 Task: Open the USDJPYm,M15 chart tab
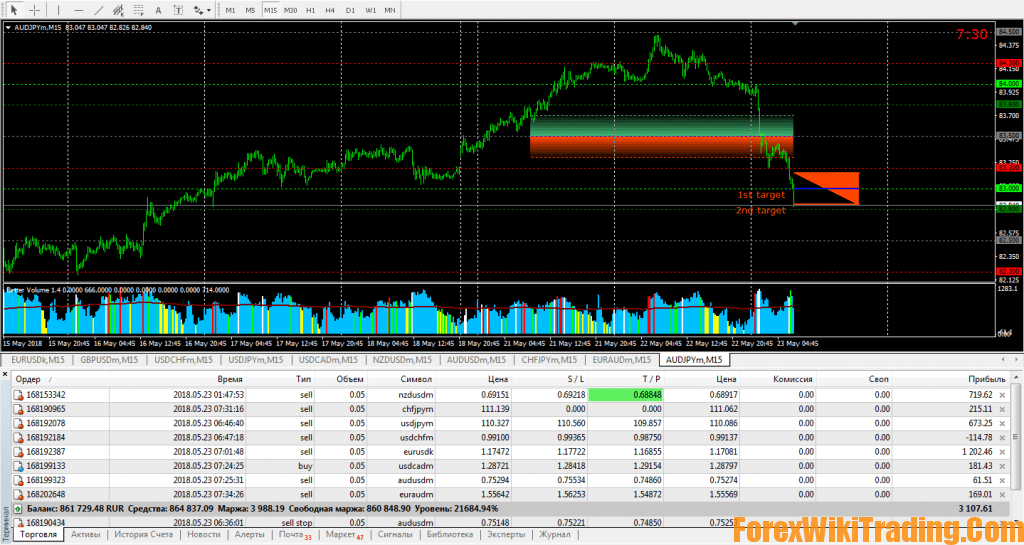pos(257,360)
